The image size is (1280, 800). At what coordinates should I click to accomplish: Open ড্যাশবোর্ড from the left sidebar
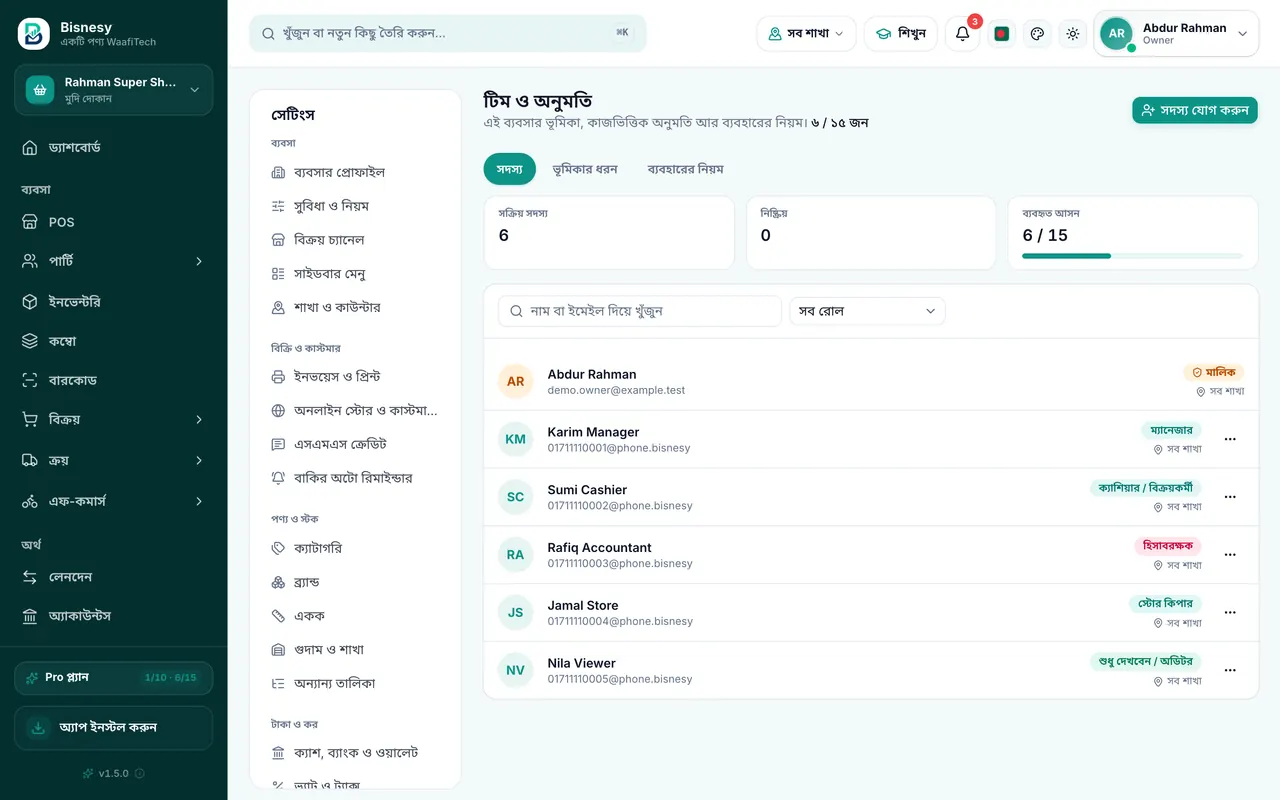(x=113, y=147)
